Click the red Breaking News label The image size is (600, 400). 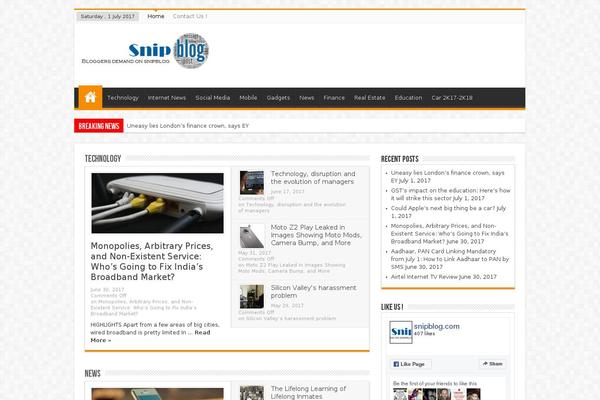[x=99, y=126]
